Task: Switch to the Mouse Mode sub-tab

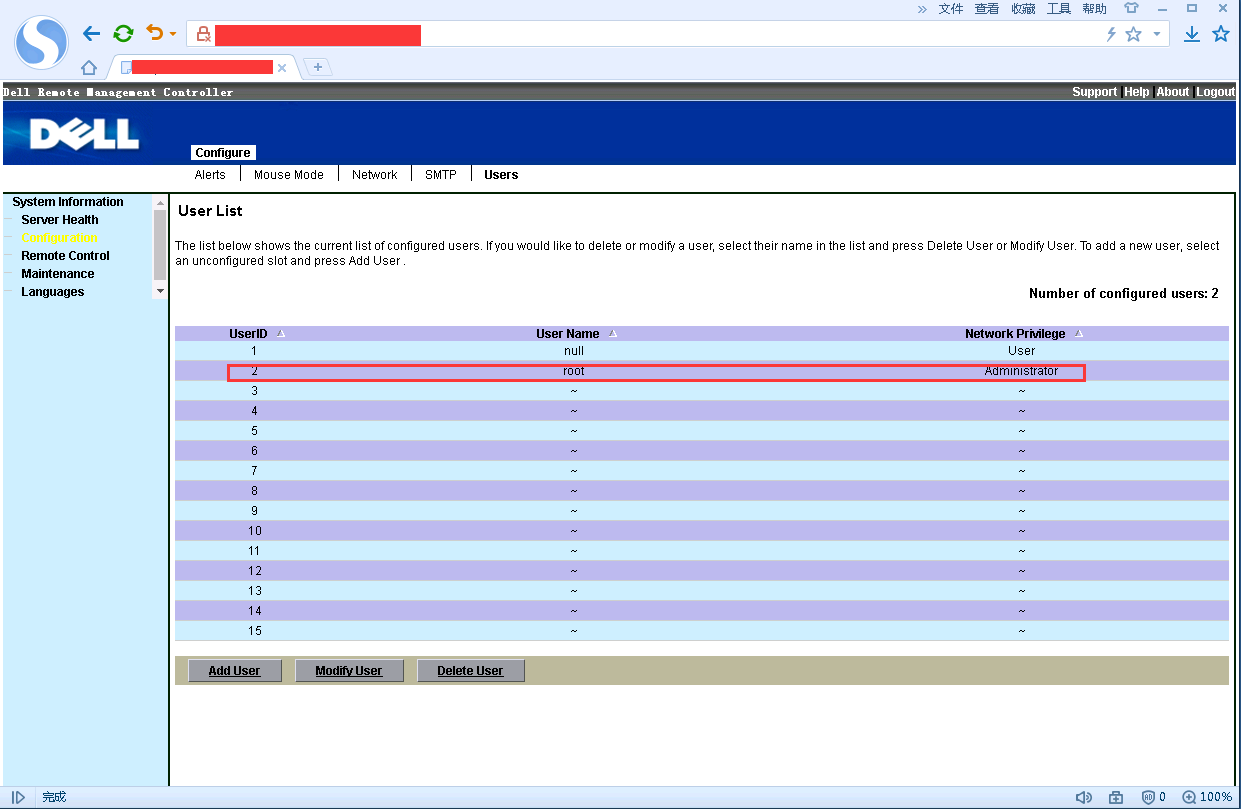Action: pyautogui.click(x=289, y=175)
